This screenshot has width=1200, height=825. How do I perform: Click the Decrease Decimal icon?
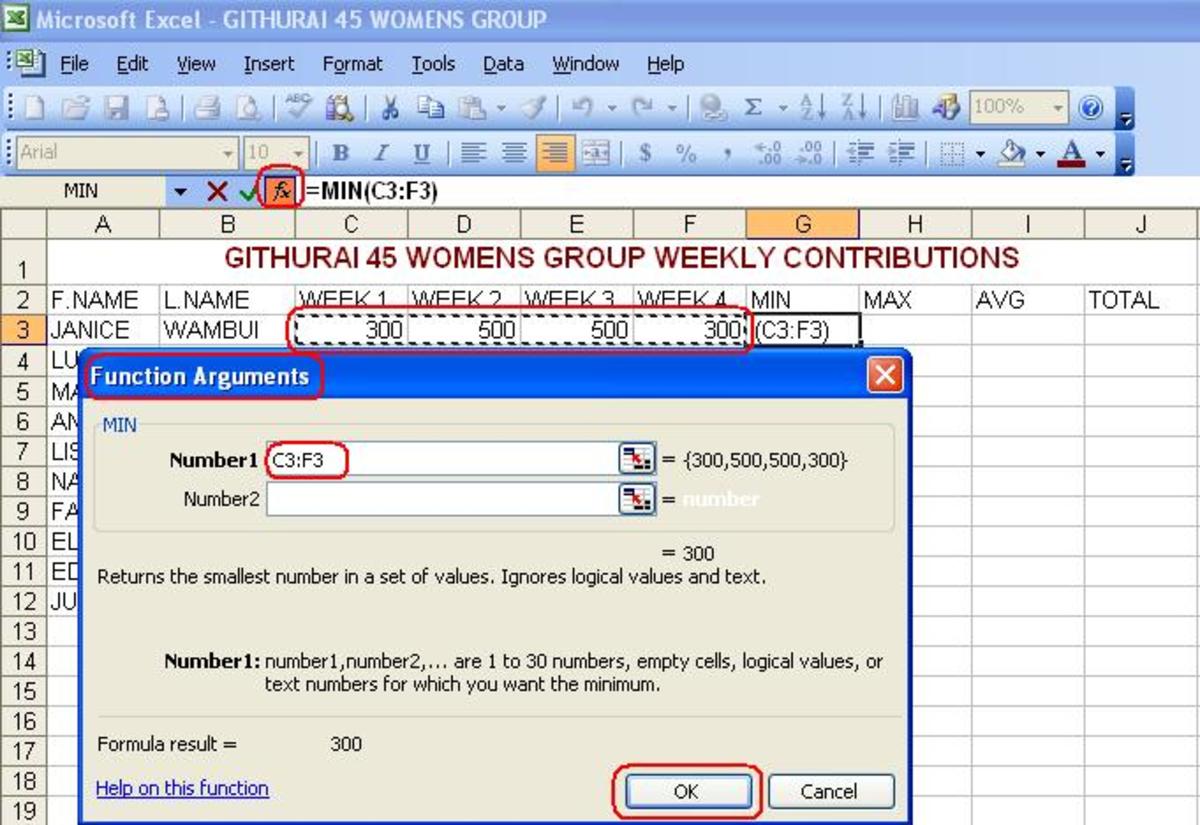point(808,153)
